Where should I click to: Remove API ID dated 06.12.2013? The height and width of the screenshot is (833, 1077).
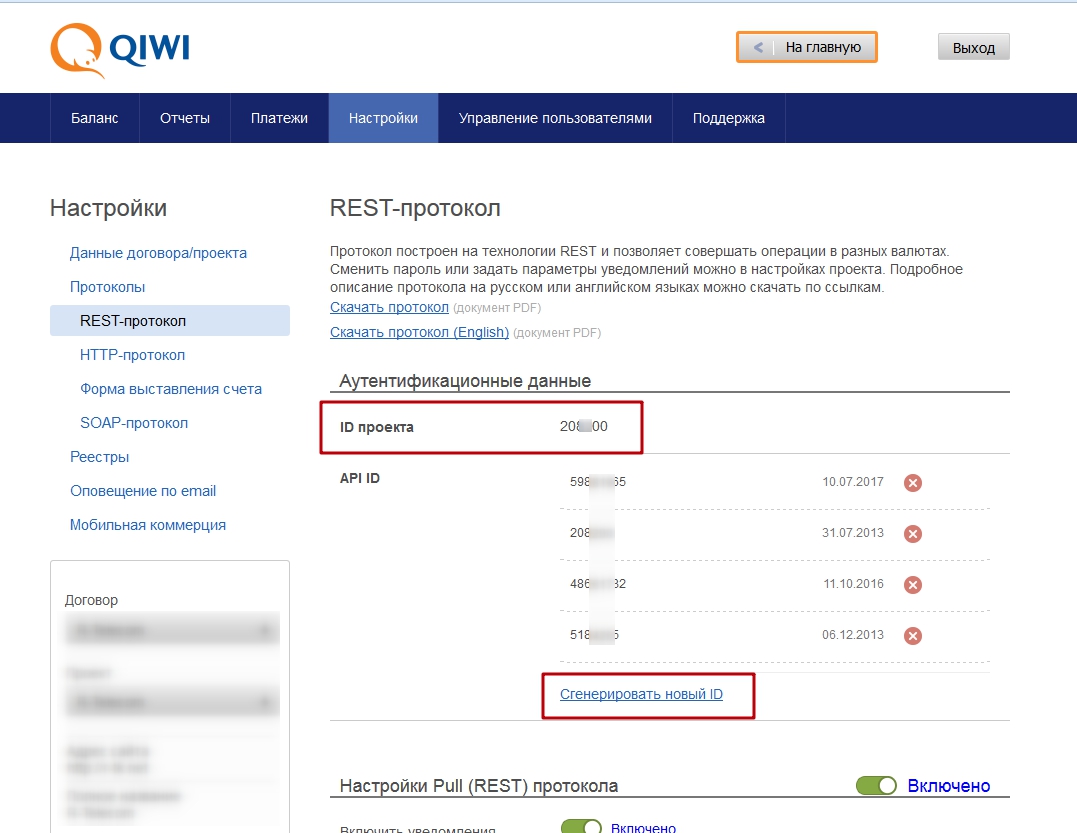912,636
